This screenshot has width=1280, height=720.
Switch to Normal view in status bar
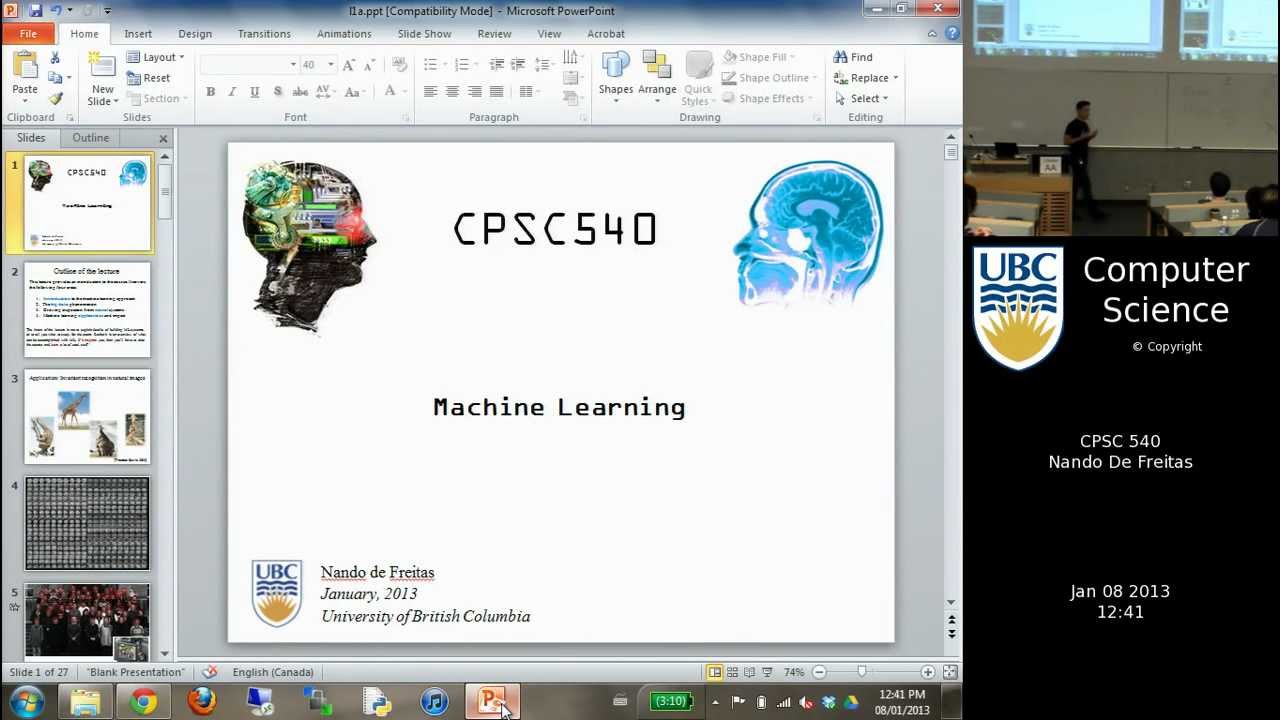click(x=714, y=672)
